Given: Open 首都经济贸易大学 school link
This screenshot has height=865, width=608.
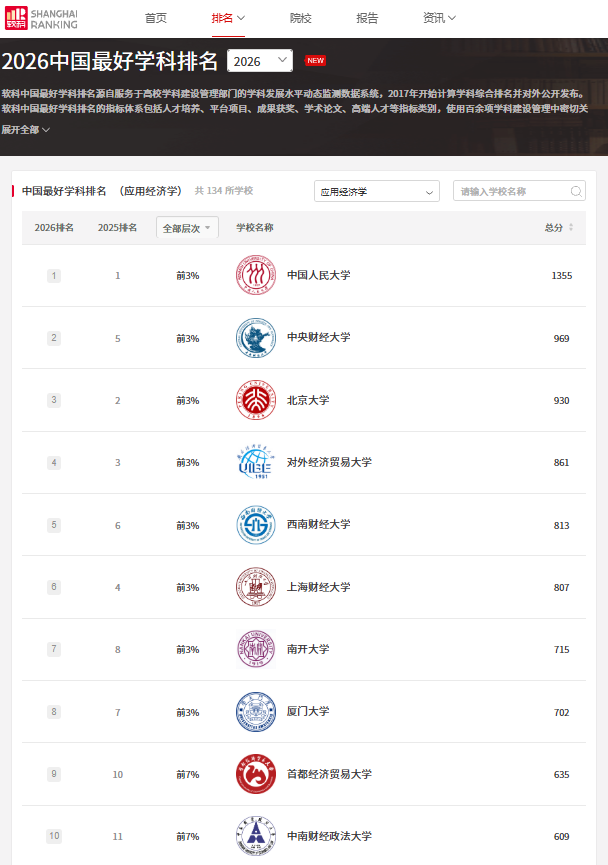Looking at the screenshot, I should coord(329,774).
